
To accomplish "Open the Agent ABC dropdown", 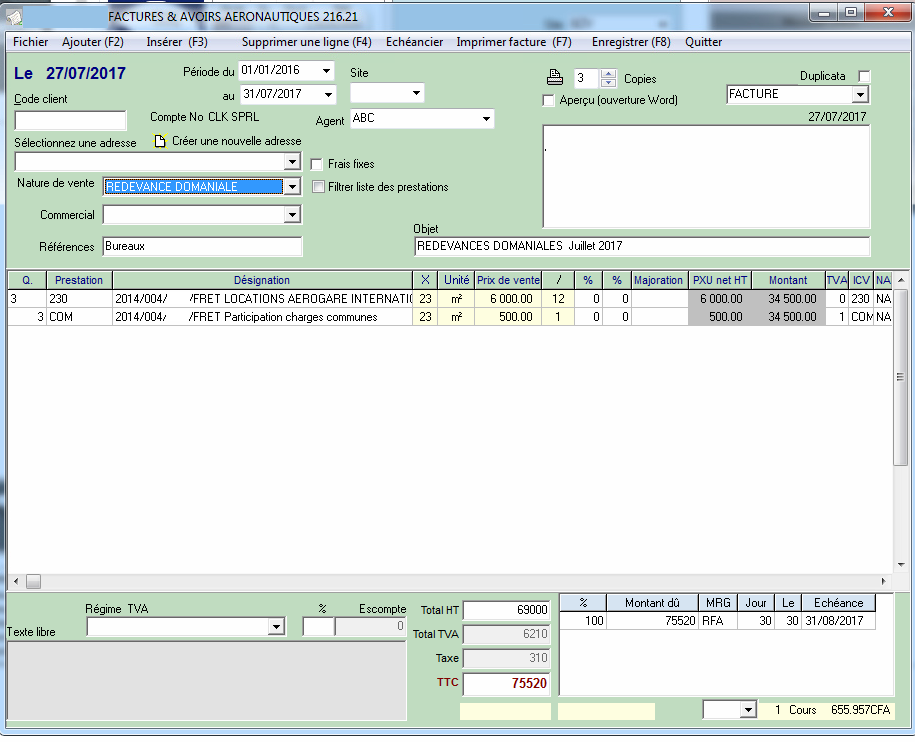I will point(487,119).
